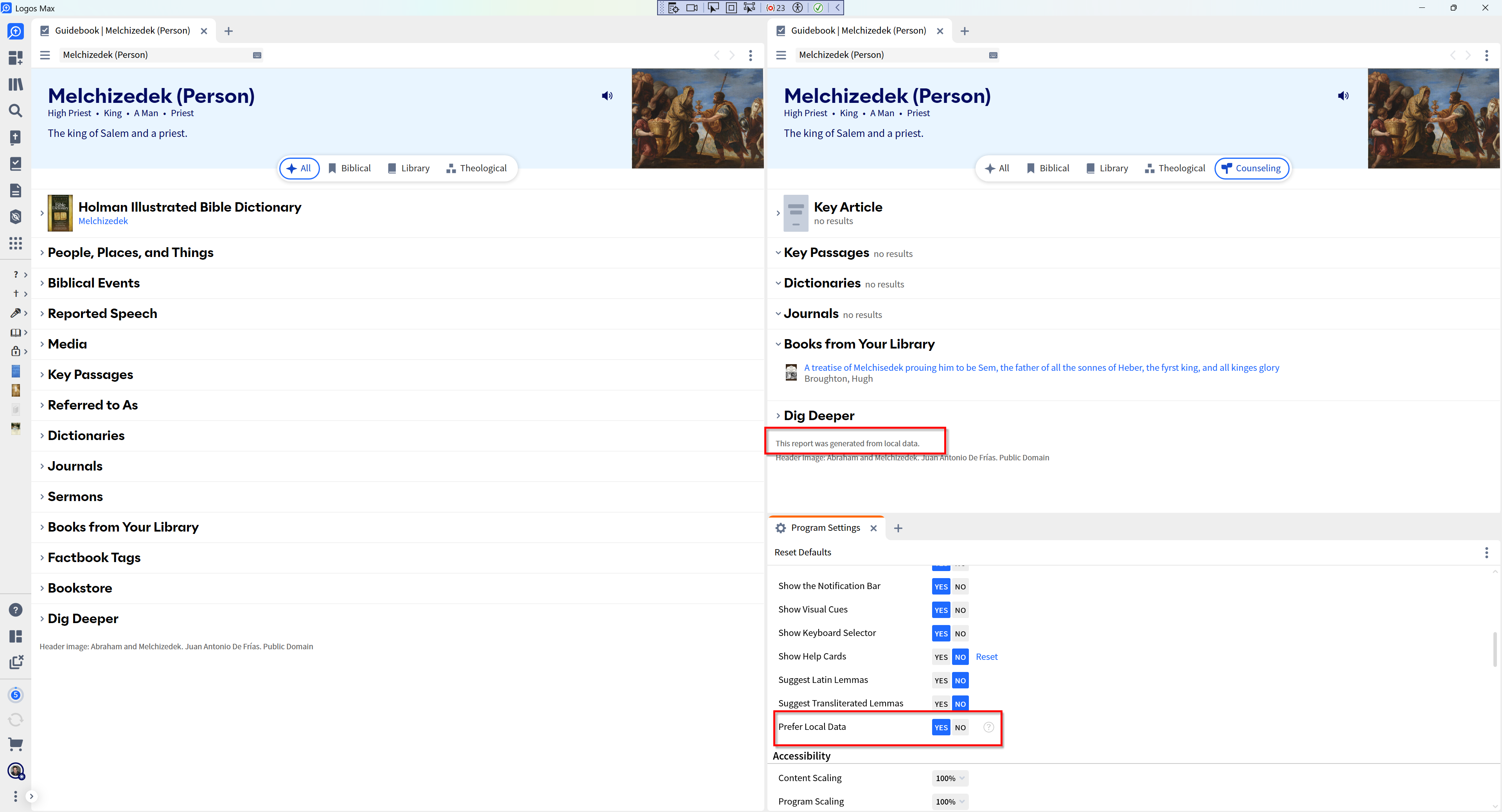Viewport: 1502px width, 812px height.
Task: Set Show Visual Cues to NO
Action: pos(960,610)
